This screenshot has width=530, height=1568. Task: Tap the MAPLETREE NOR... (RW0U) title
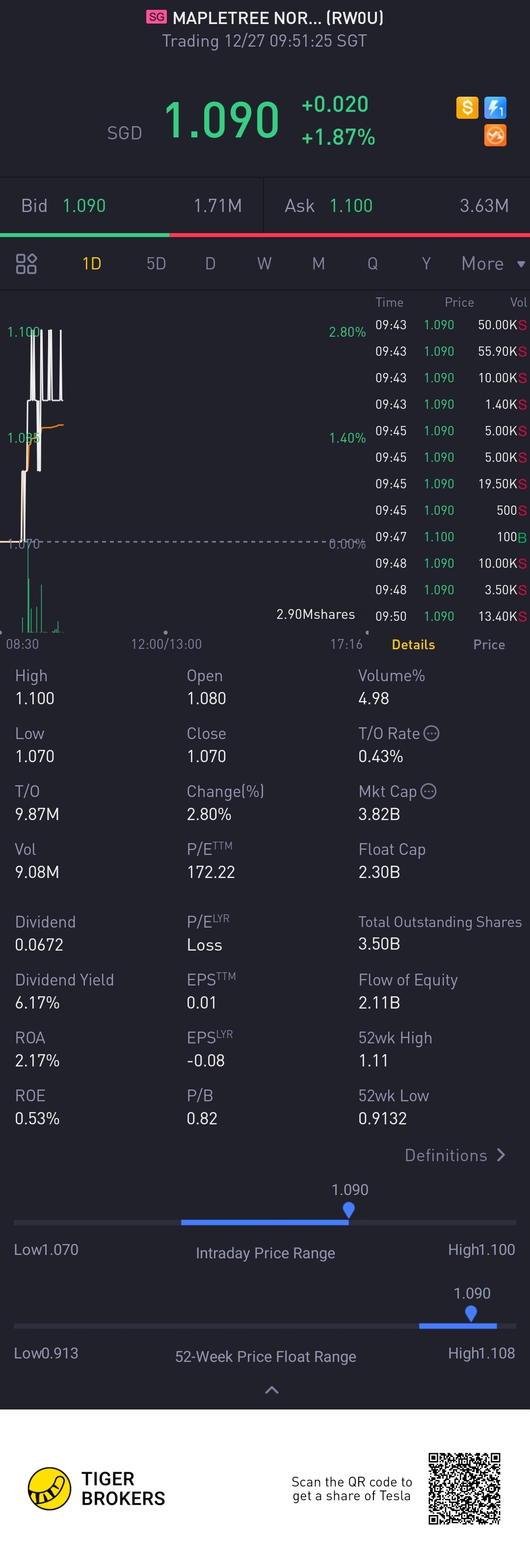tap(278, 18)
